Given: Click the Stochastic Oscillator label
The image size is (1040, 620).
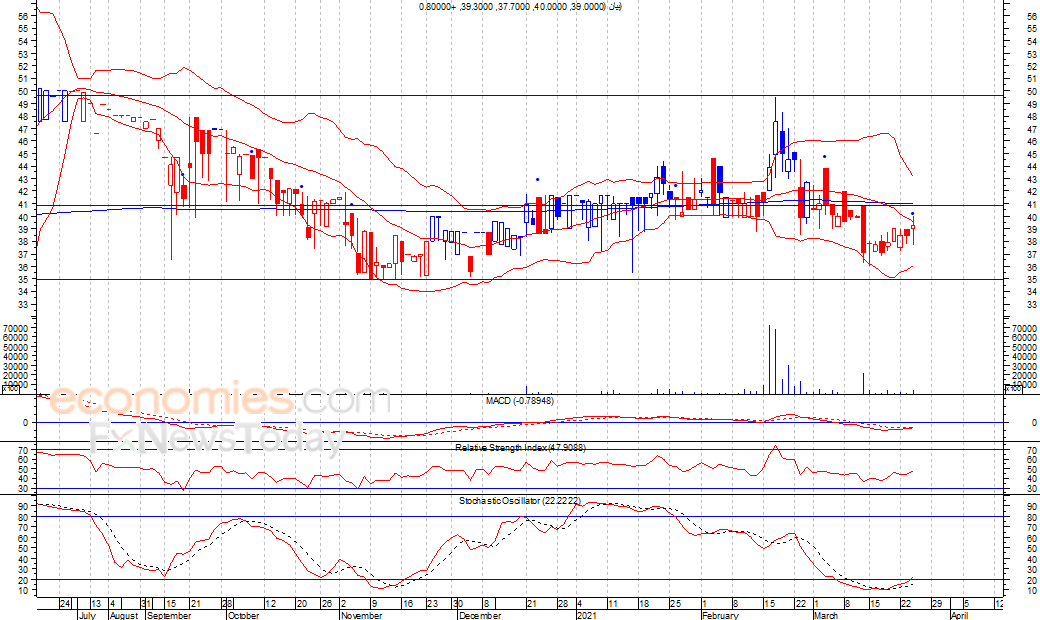Looking at the screenshot, I should pyautogui.click(x=519, y=499).
